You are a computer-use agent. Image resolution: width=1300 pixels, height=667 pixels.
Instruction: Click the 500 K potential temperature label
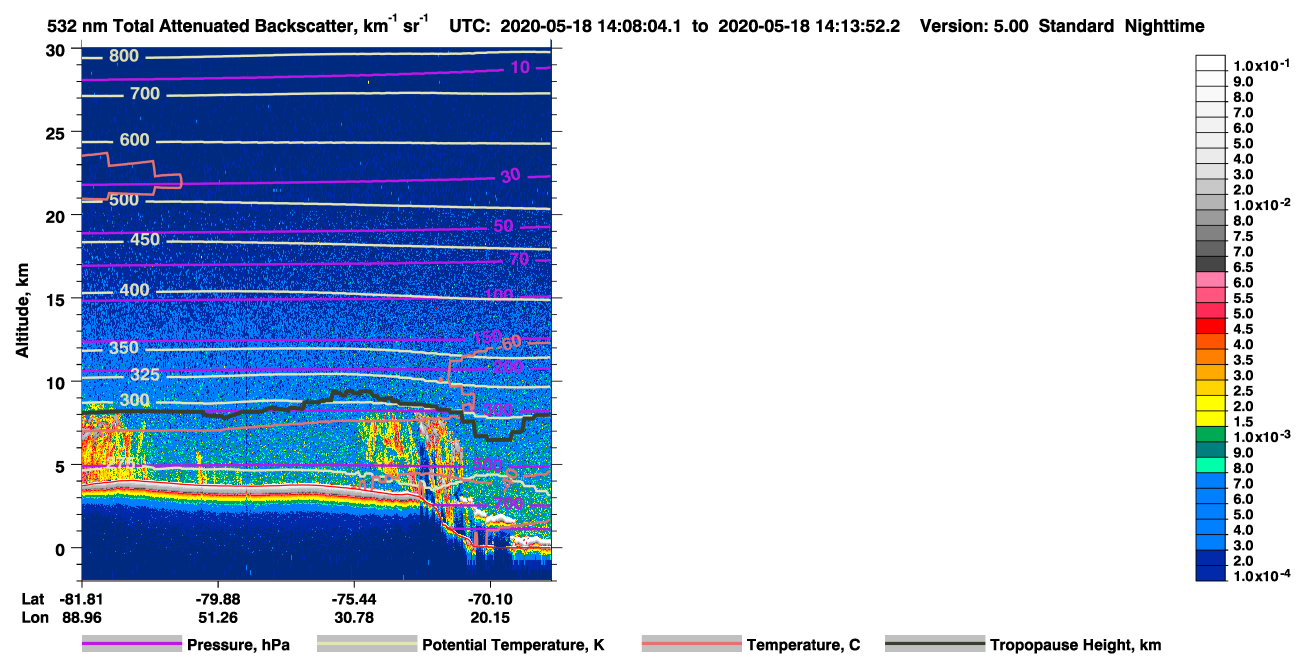(x=123, y=200)
